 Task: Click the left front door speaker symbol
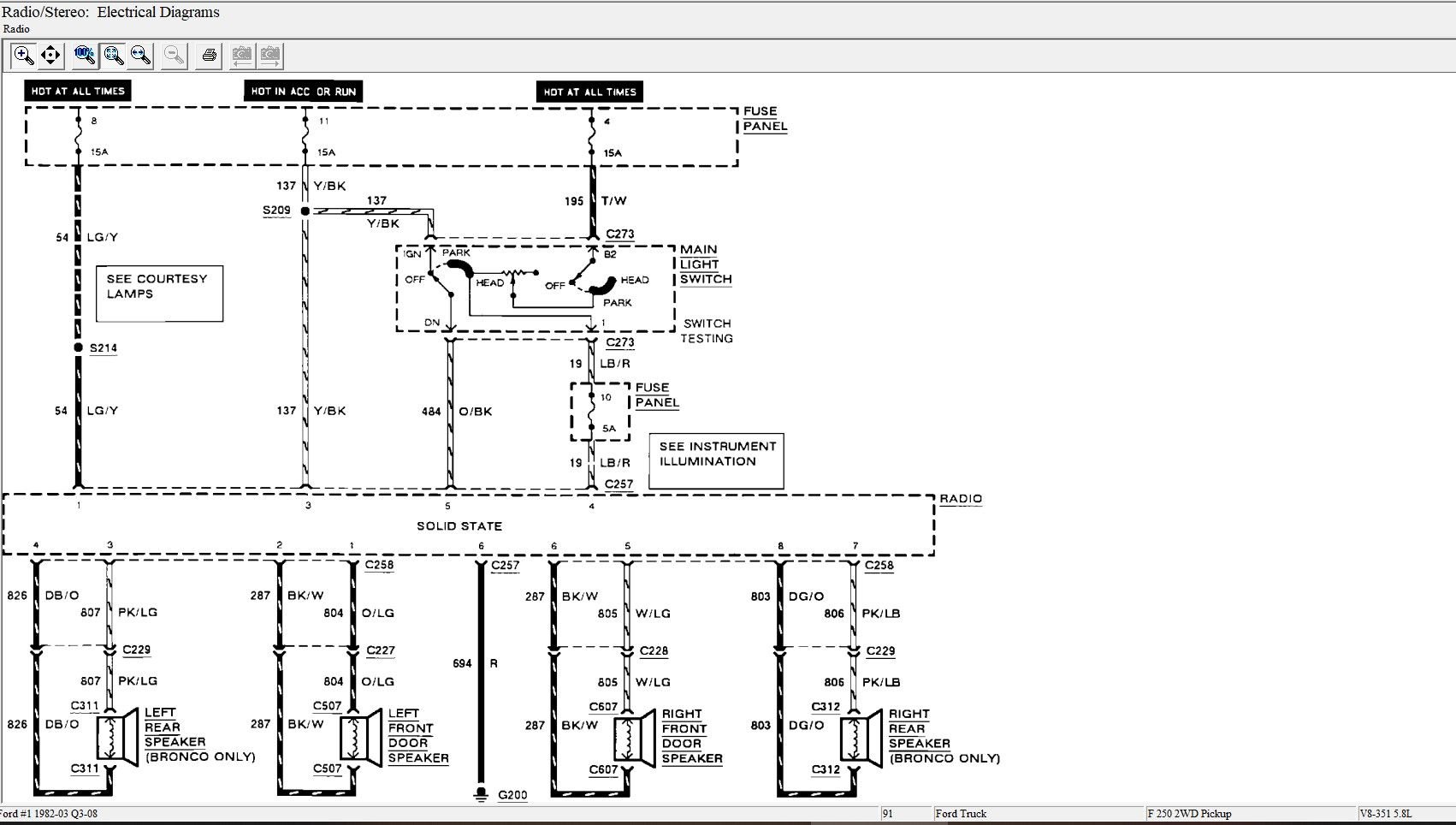coord(361,737)
